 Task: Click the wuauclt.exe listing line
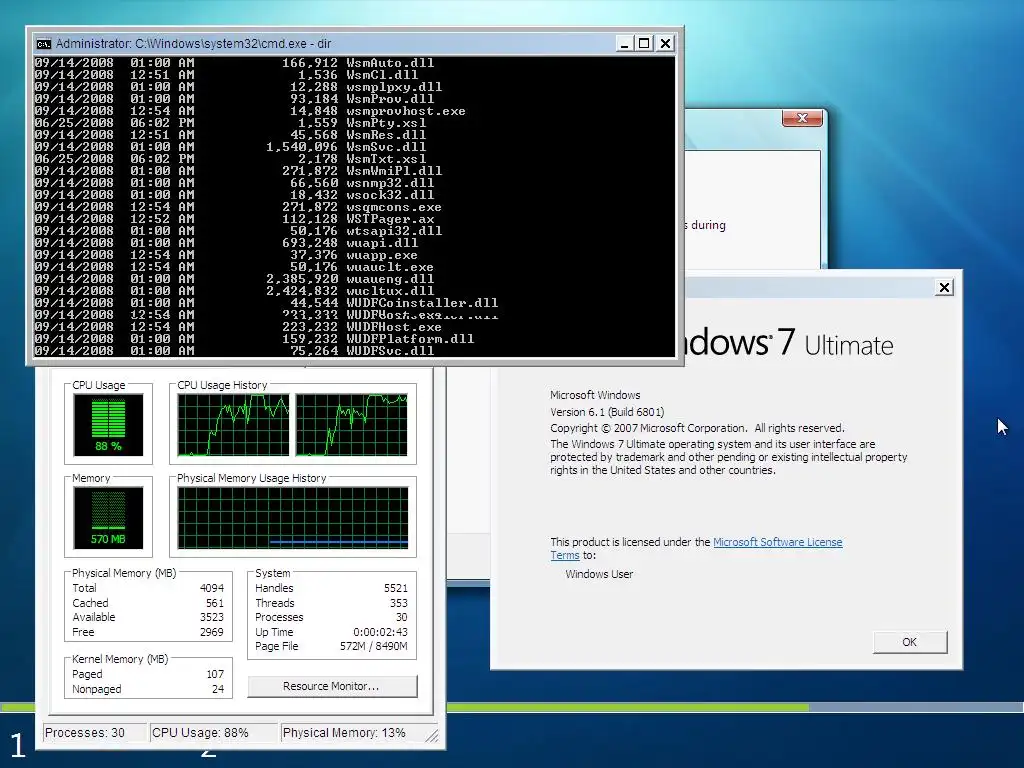[x=234, y=267]
